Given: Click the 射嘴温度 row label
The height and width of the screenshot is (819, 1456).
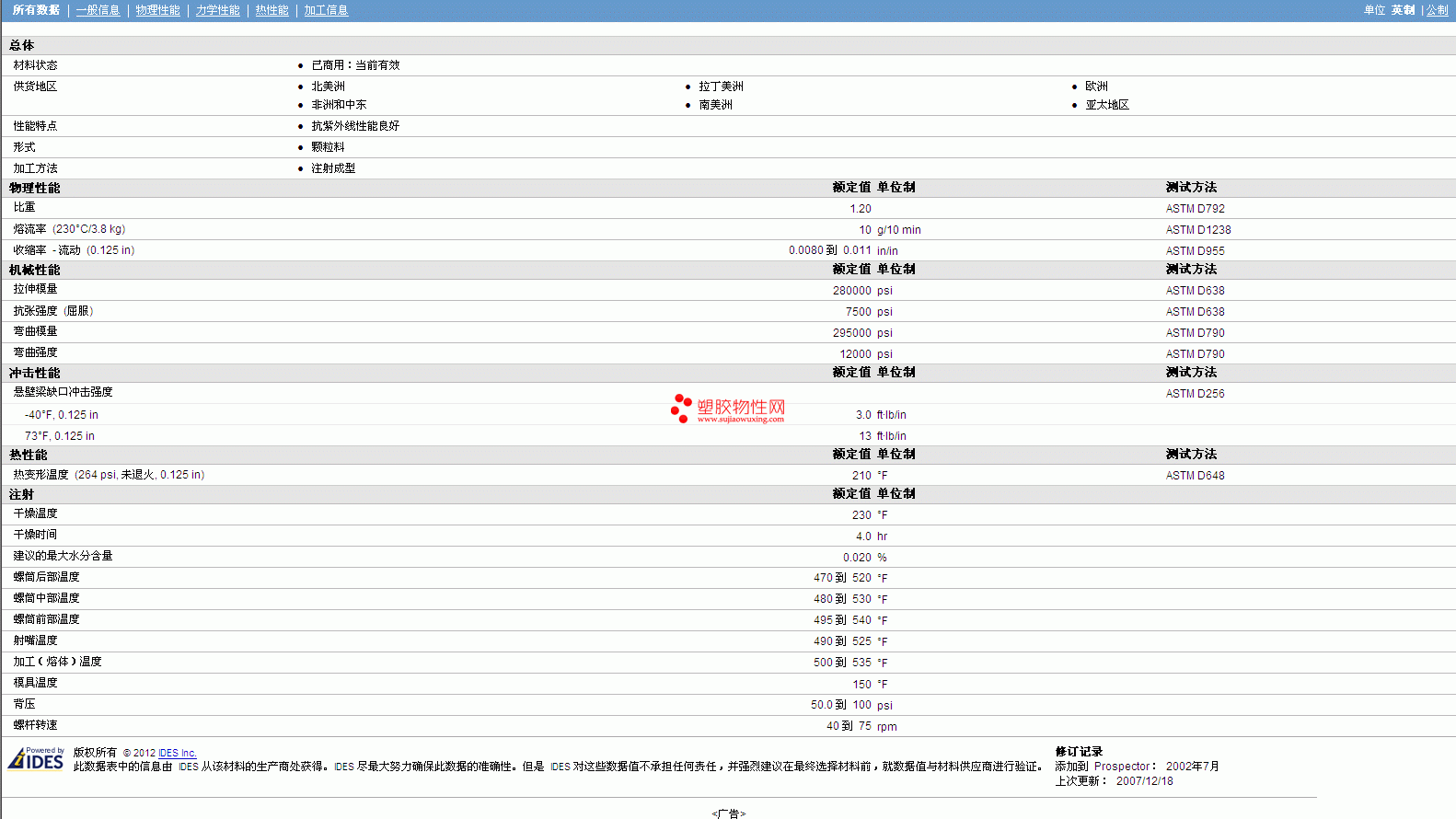Looking at the screenshot, I should [x=35, y=640].
